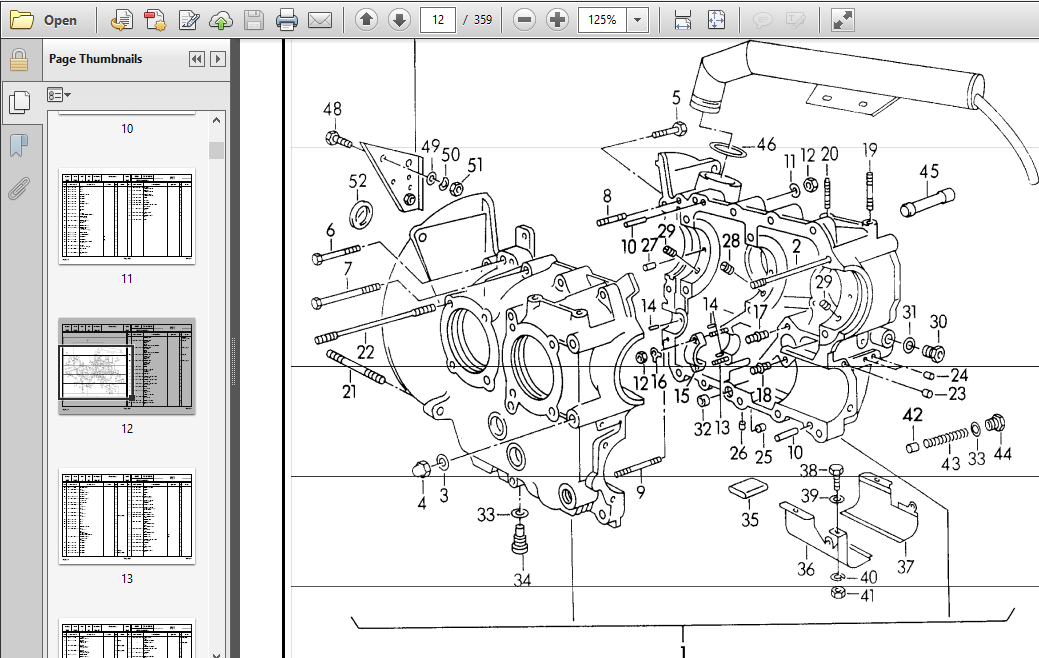Click the Page Thumbnails panel title
This screenshot has width=1039, height=658.
click(x=95, y=59)
